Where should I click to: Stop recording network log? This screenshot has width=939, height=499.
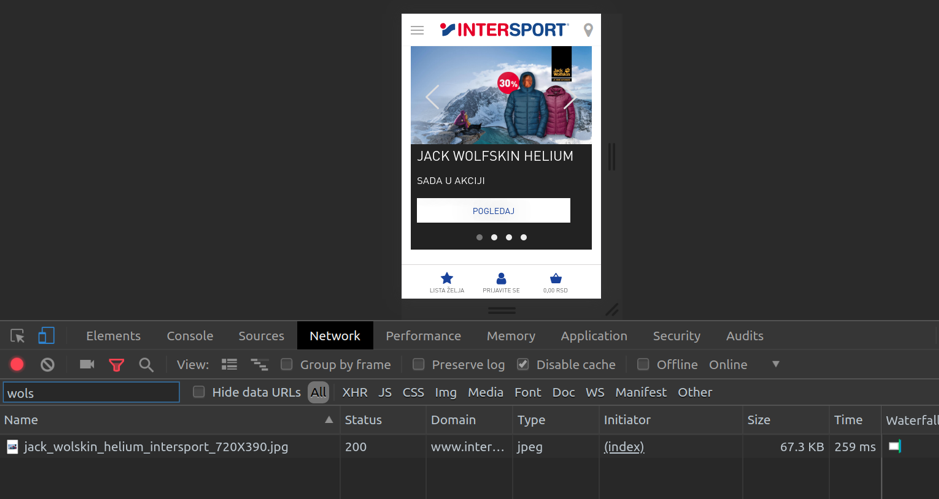pos(17,365)
